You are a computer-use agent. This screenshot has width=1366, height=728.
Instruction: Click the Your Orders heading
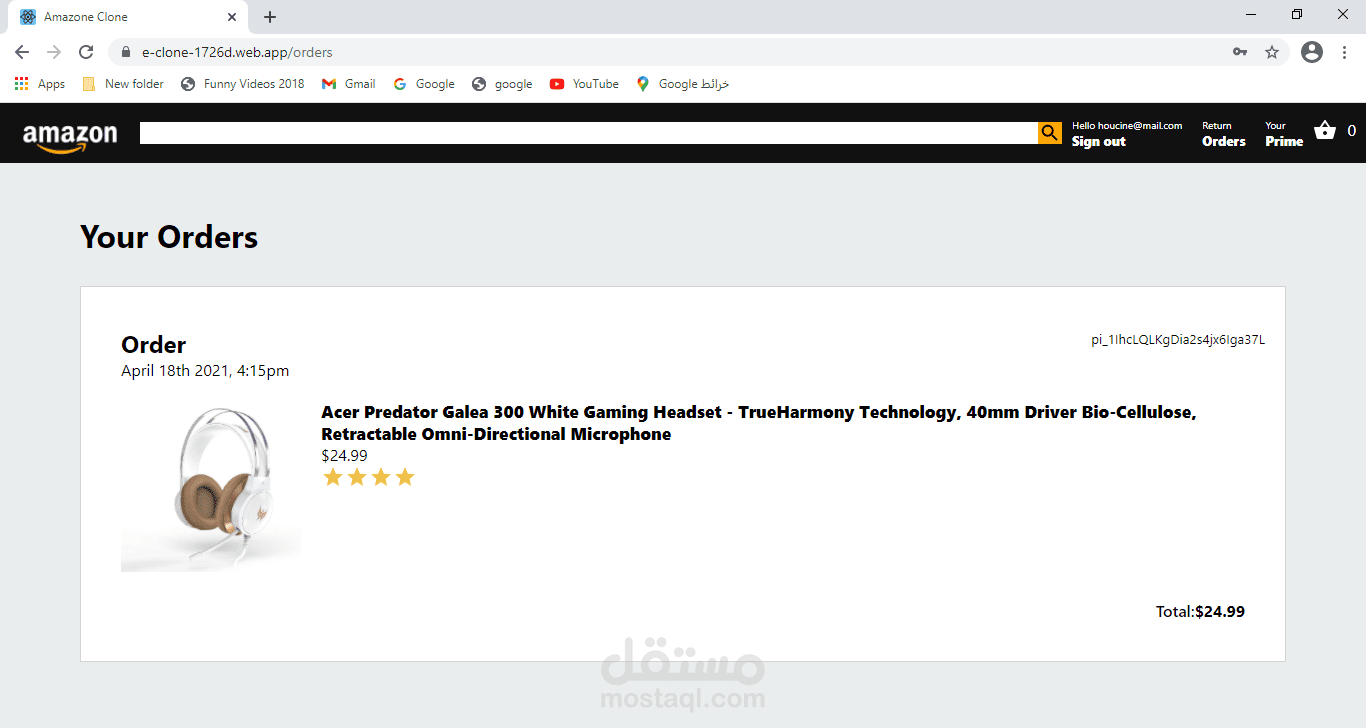tap(169, 237)
